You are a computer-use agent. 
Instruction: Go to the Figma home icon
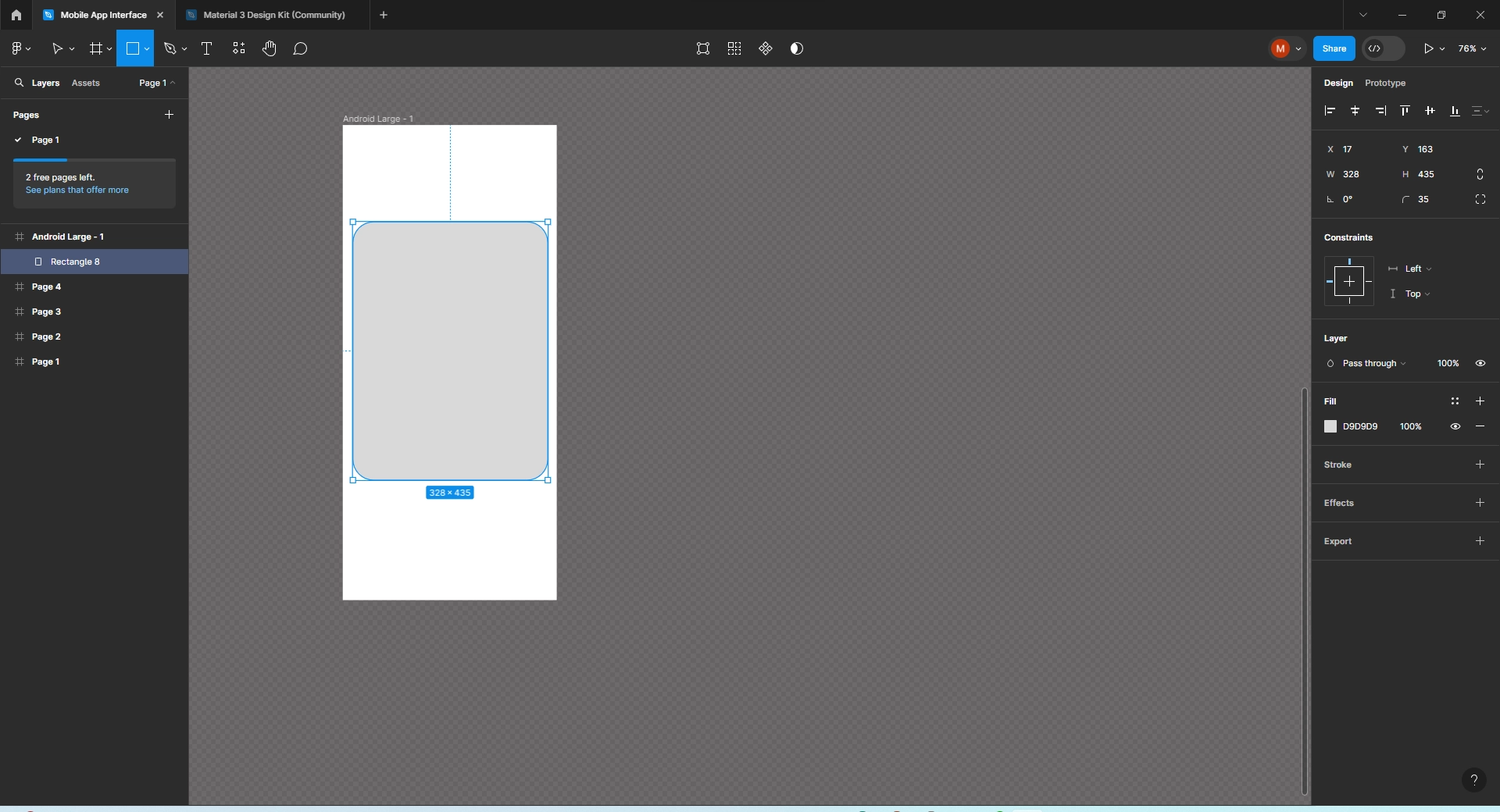click(x=16, y=15)
